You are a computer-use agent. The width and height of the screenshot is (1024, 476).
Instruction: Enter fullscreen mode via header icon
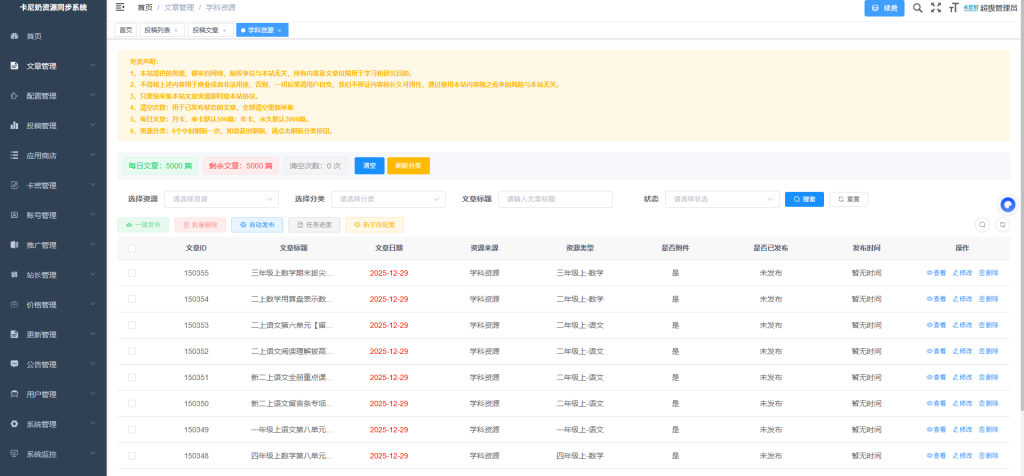point(936,8)
